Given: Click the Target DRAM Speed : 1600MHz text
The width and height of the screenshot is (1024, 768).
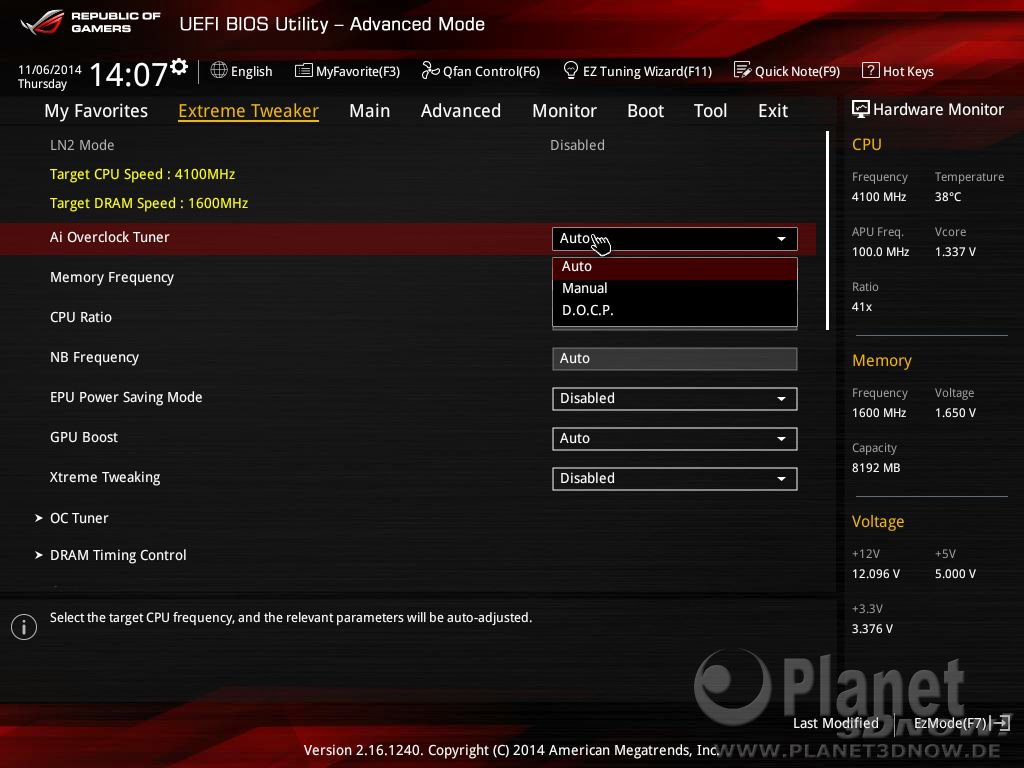Looking at the screenshot, I should 149,203.
